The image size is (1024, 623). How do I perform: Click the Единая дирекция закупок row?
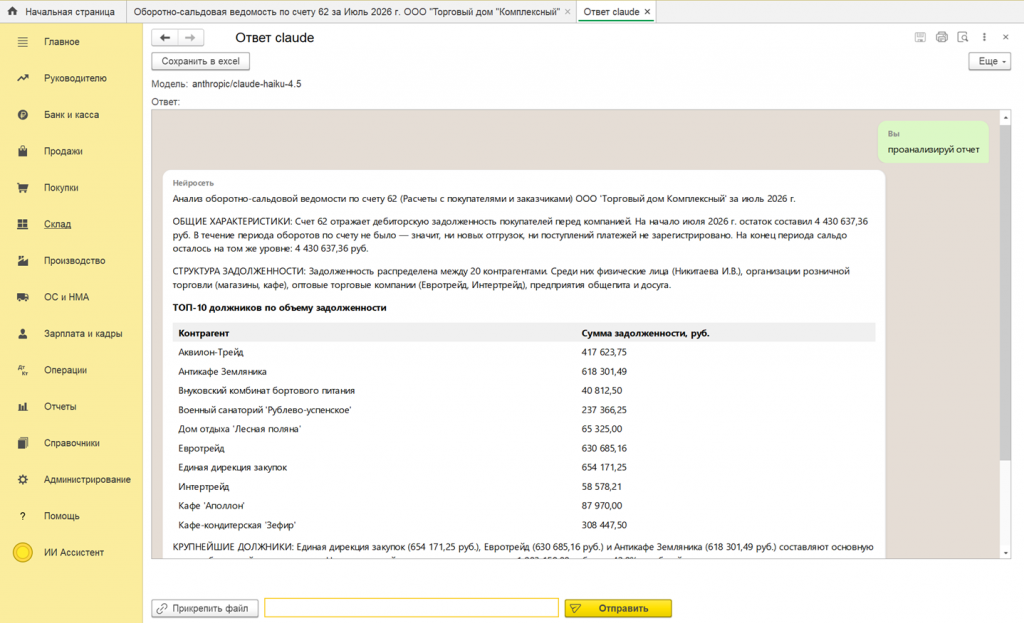coord(524,467)
